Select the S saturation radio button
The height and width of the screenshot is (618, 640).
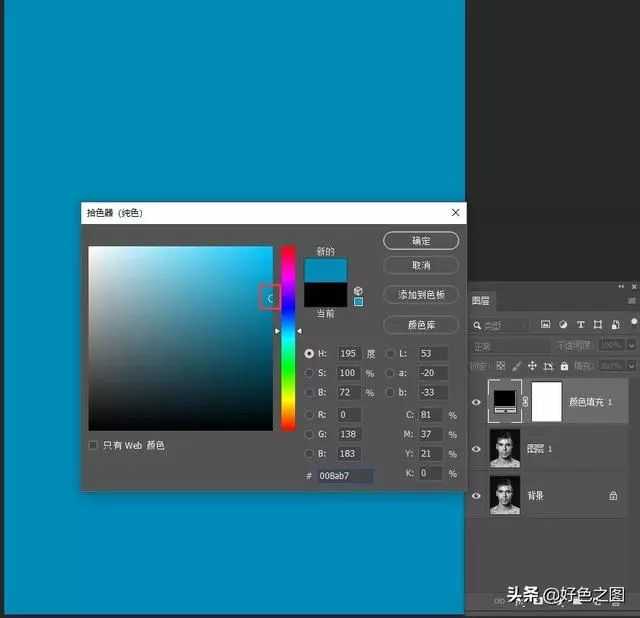pos(309,373)
